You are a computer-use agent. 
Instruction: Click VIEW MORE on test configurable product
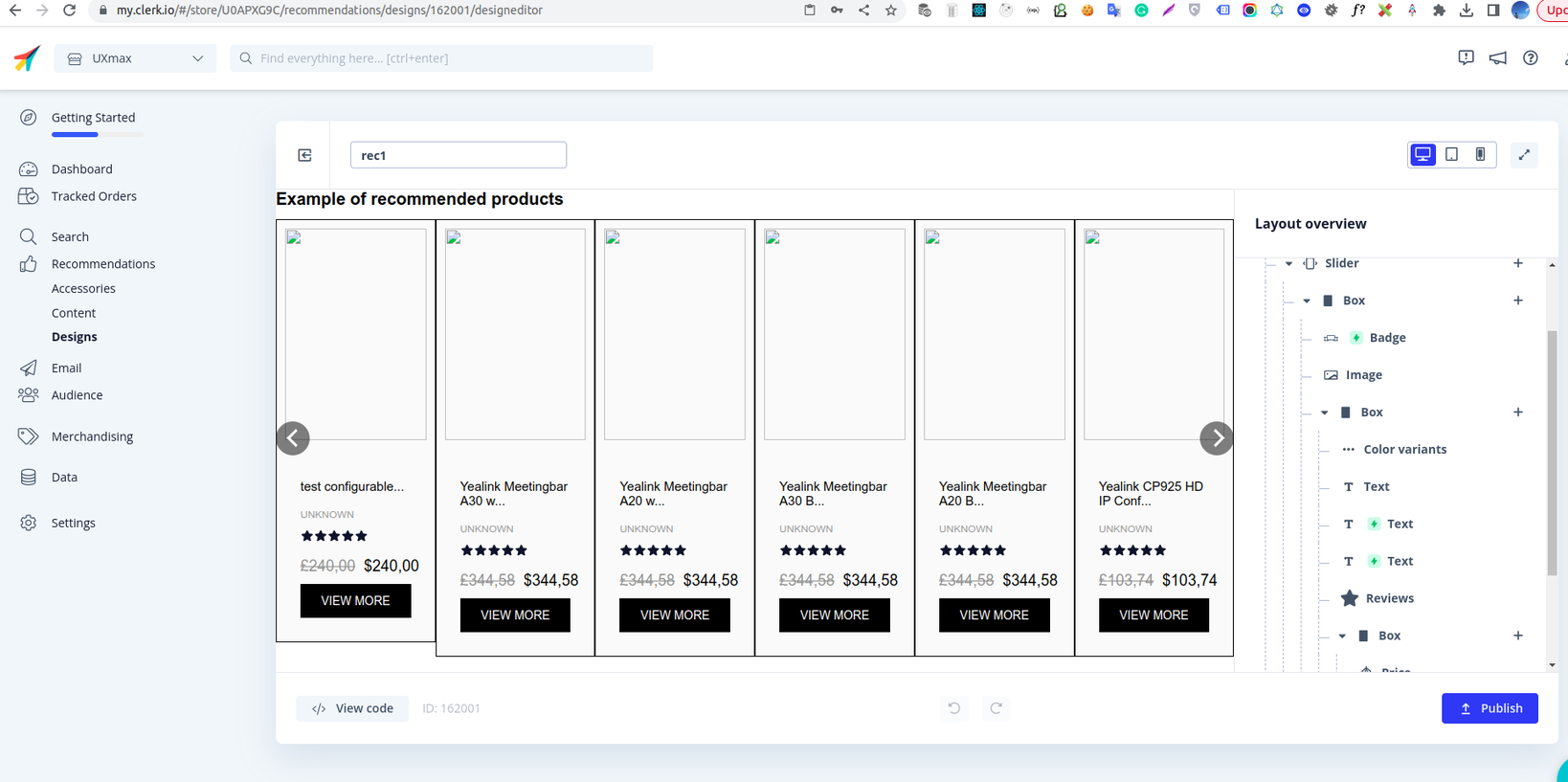(x=355, y=601)
